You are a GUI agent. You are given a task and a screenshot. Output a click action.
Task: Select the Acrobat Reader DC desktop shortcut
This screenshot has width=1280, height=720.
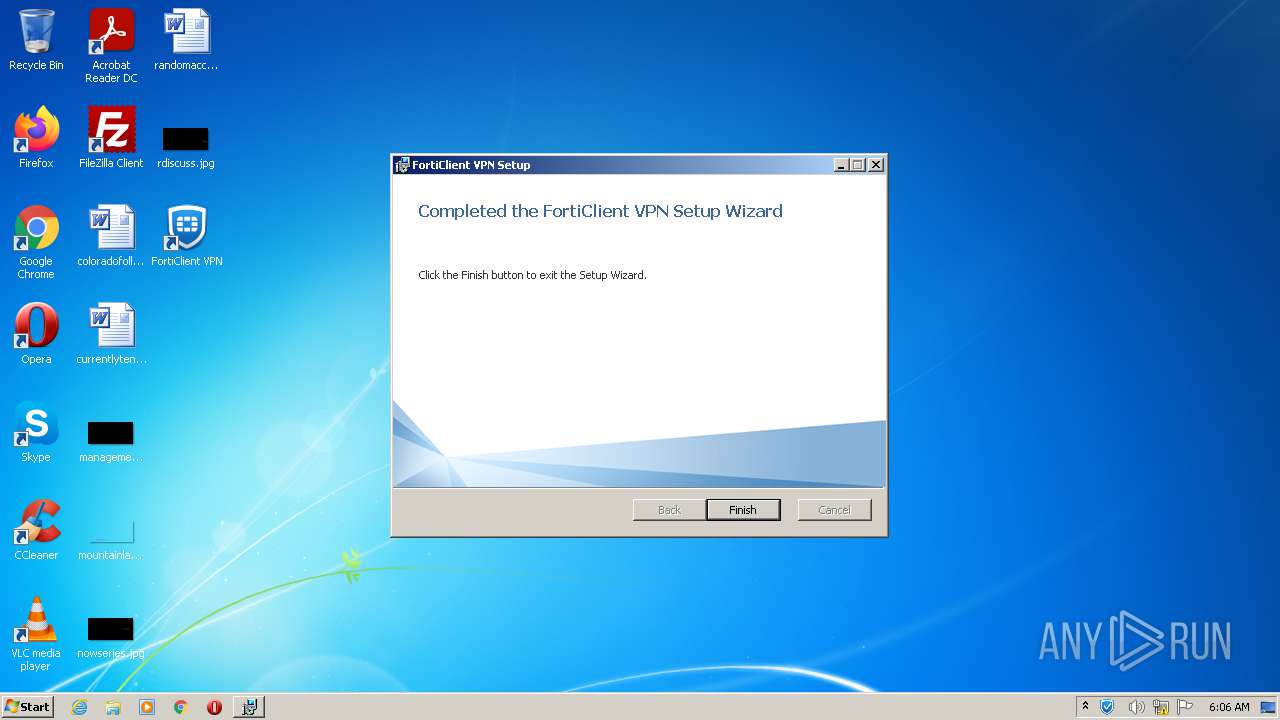(x=111, y=46)
